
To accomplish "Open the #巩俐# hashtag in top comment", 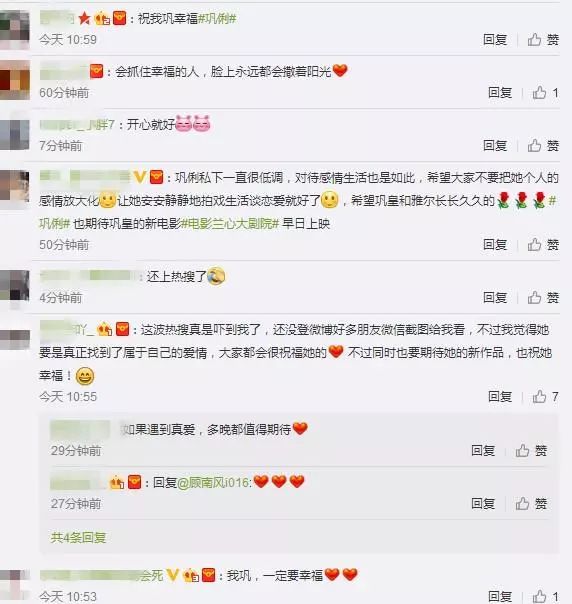I will pyautogui.click(x=216, y=18).
